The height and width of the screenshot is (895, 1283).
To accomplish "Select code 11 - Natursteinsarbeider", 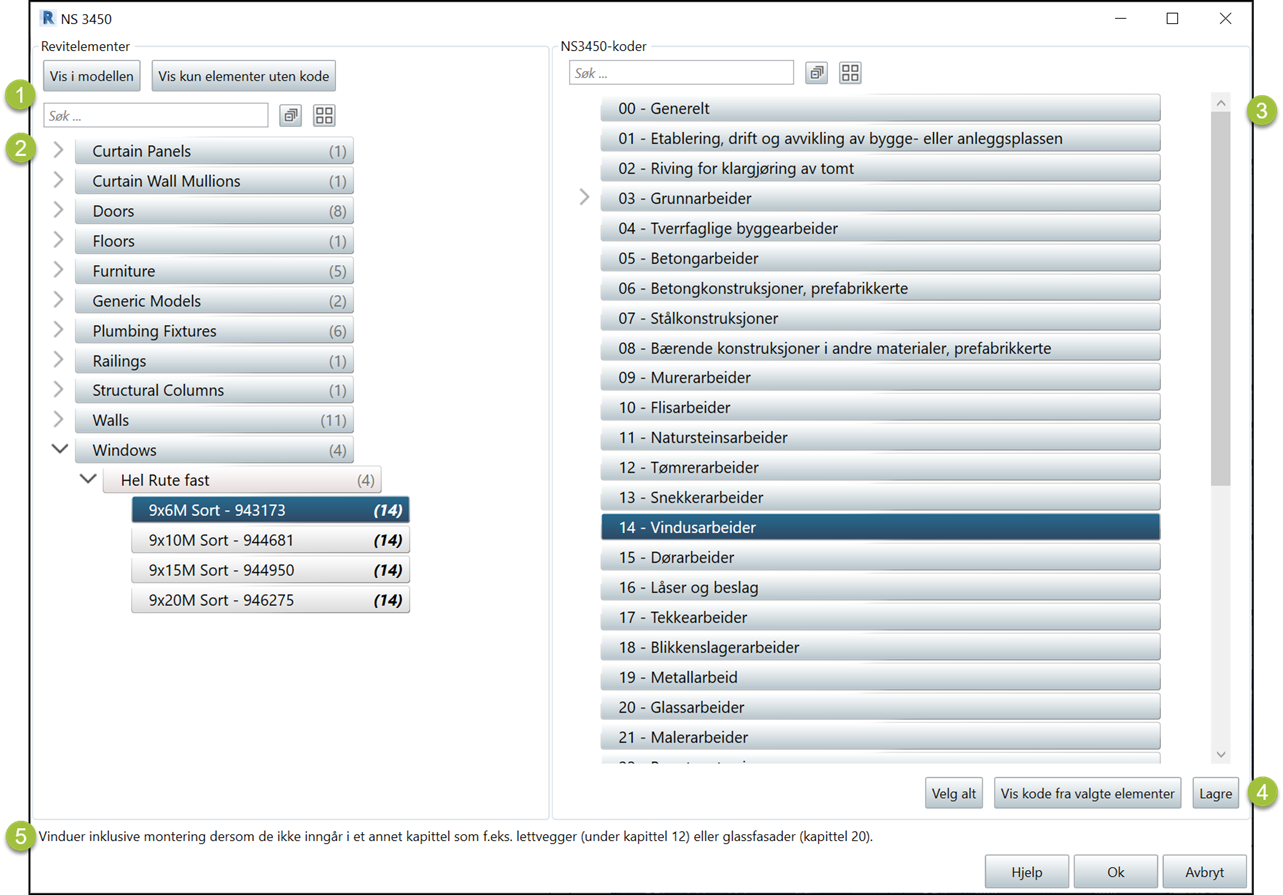I will click(x=880, y=437).
